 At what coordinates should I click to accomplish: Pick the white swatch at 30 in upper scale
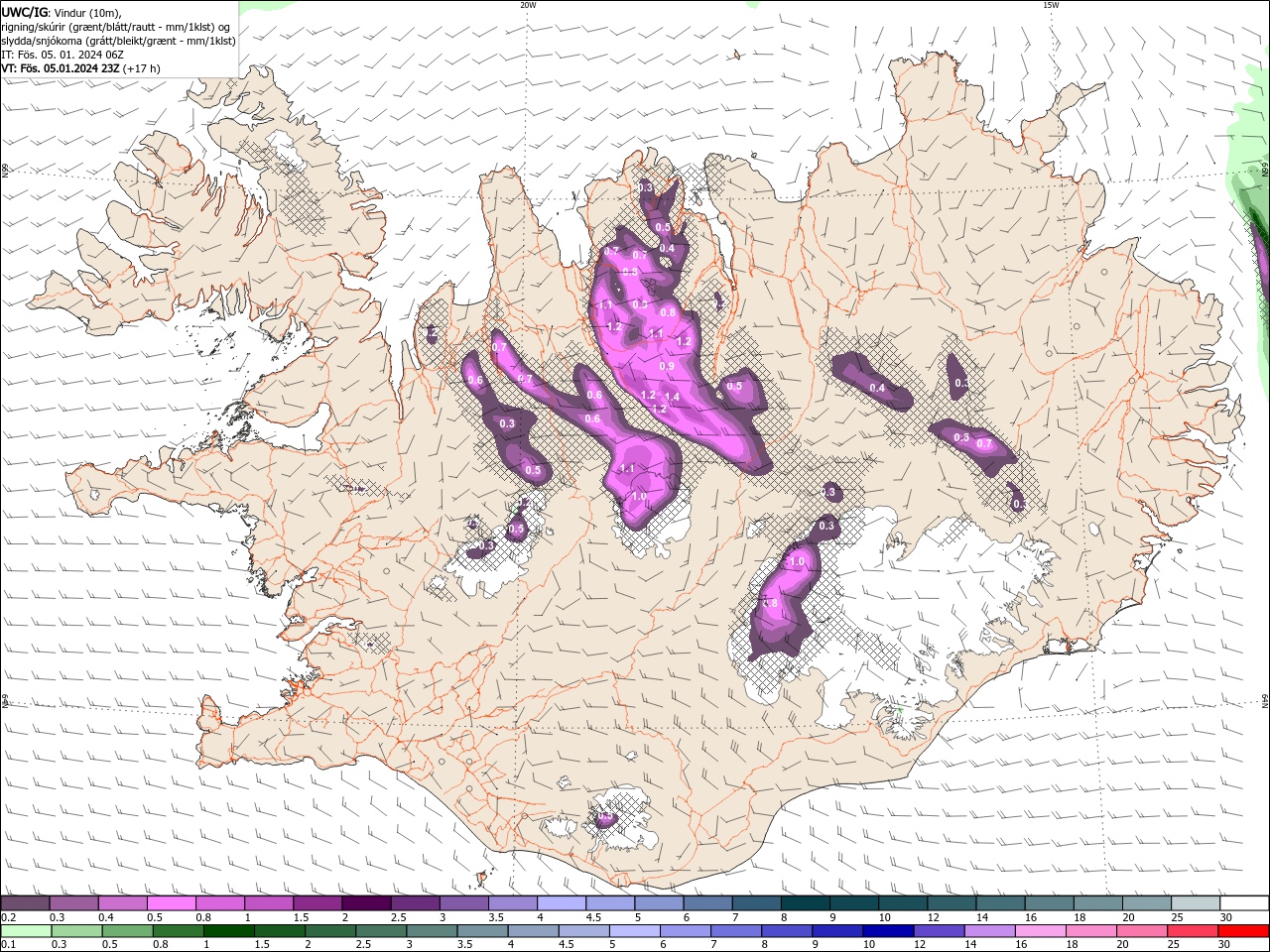tap(1244, 903)
